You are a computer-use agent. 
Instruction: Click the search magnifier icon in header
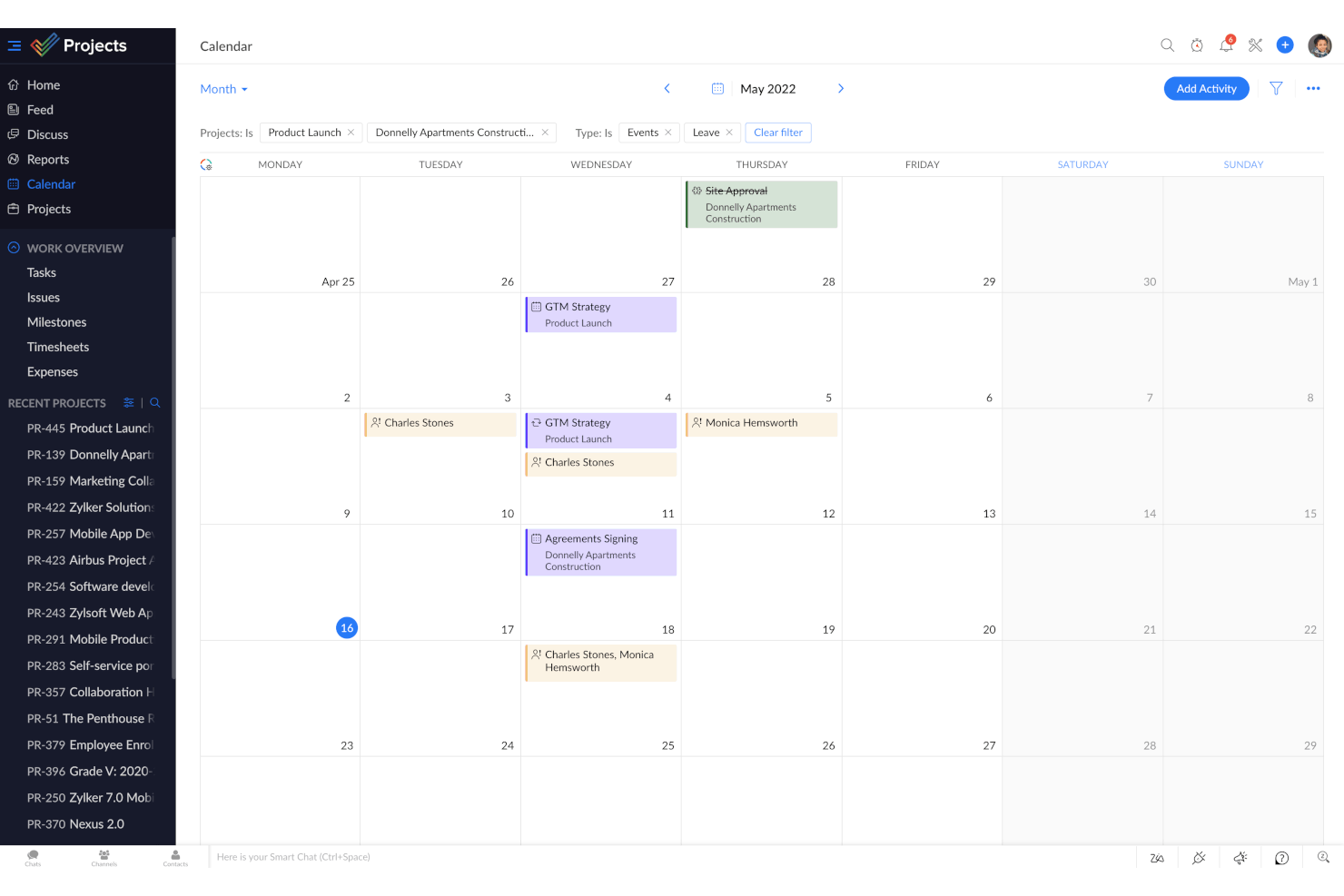tap(1167, 44)
